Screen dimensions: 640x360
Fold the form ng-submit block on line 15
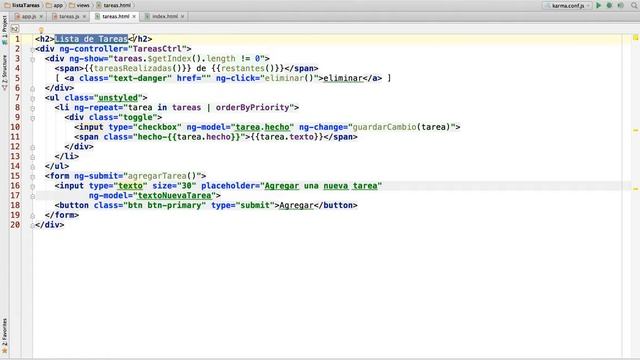[32, 177]
